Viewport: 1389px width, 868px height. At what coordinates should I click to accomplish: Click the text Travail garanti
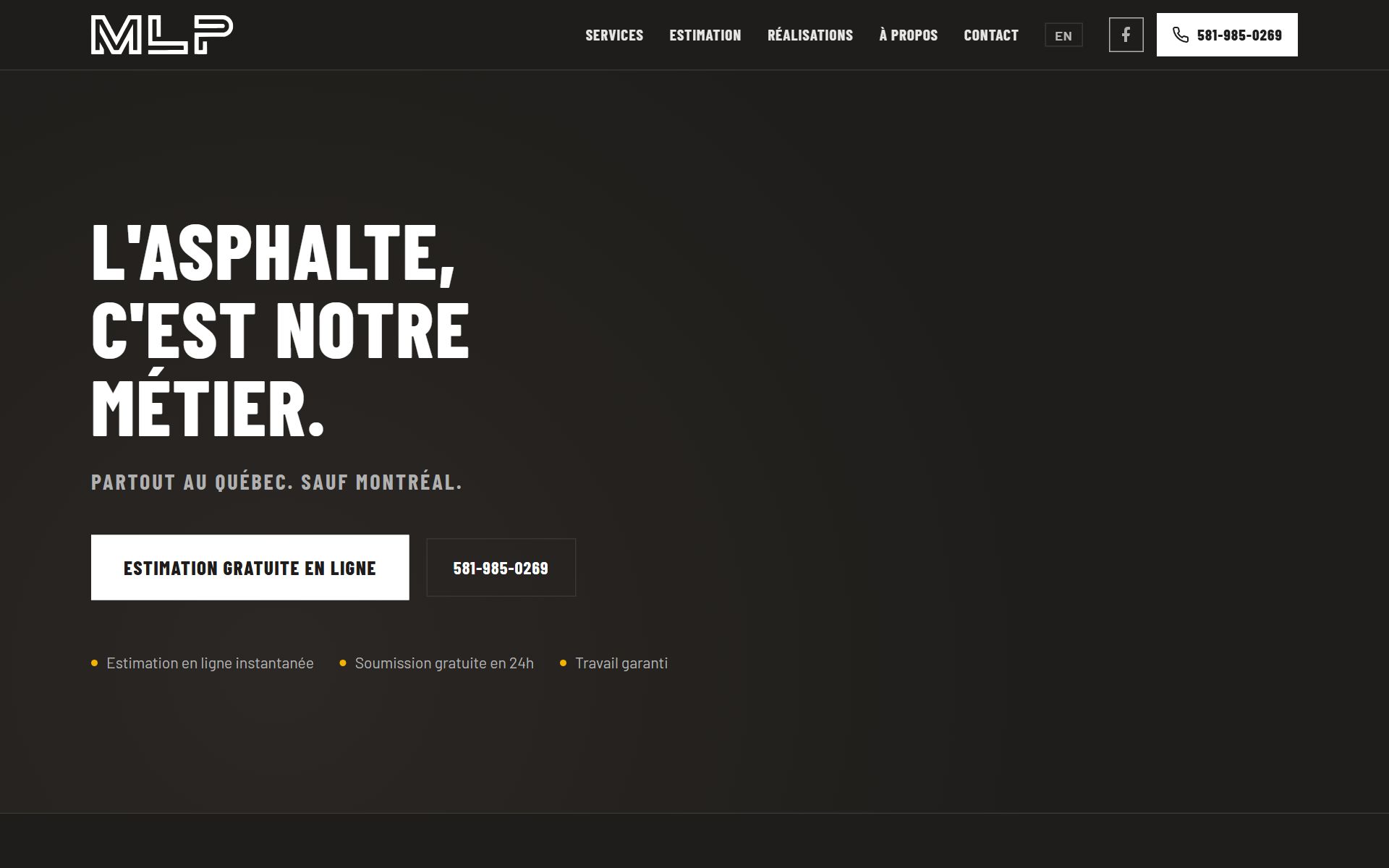[x=621, y=663]
